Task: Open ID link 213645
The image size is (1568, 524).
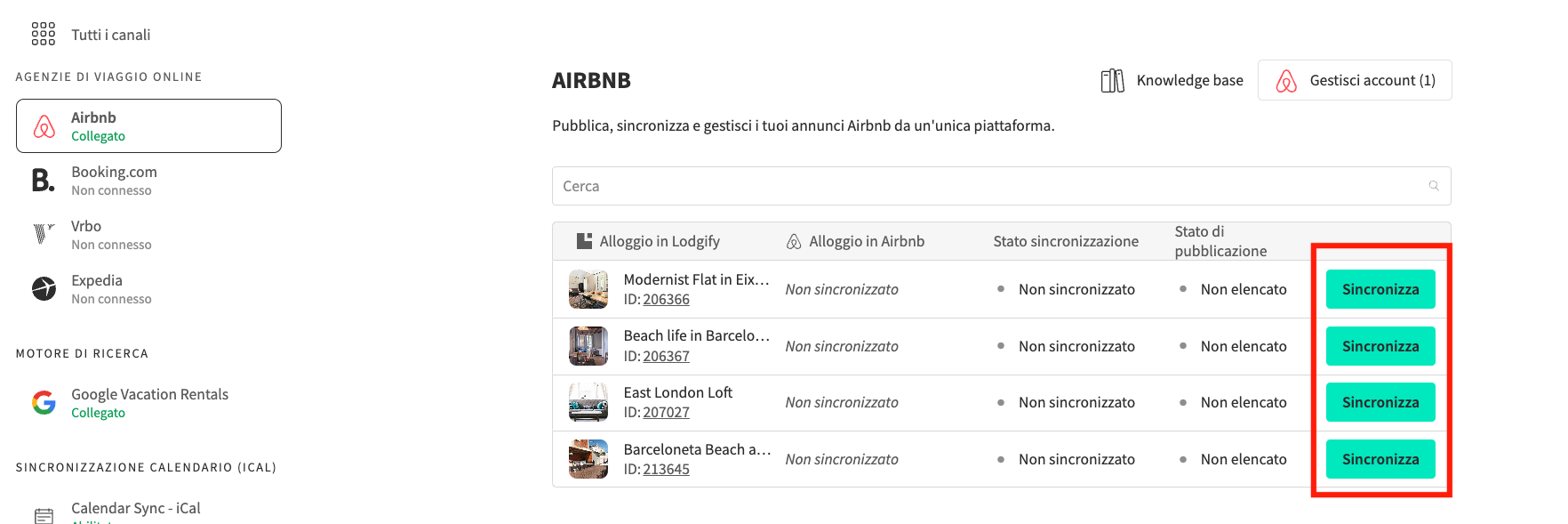Action: tap(666, 469)
